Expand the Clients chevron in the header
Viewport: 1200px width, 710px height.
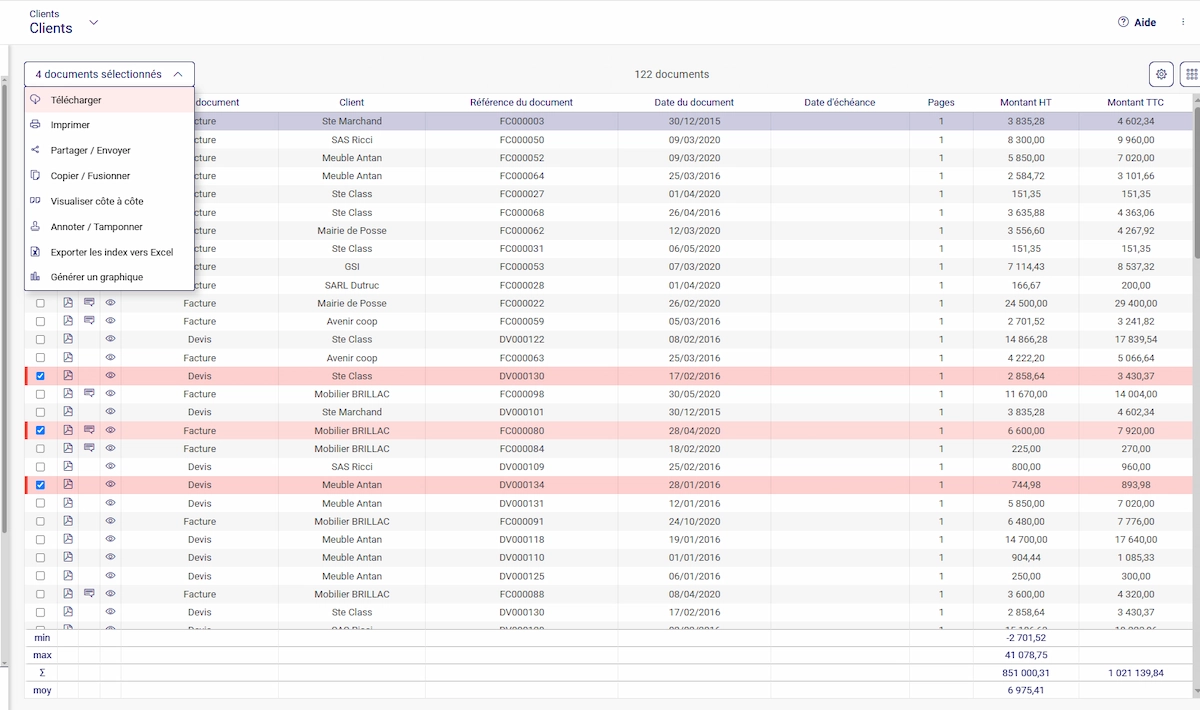pos(94,22)
